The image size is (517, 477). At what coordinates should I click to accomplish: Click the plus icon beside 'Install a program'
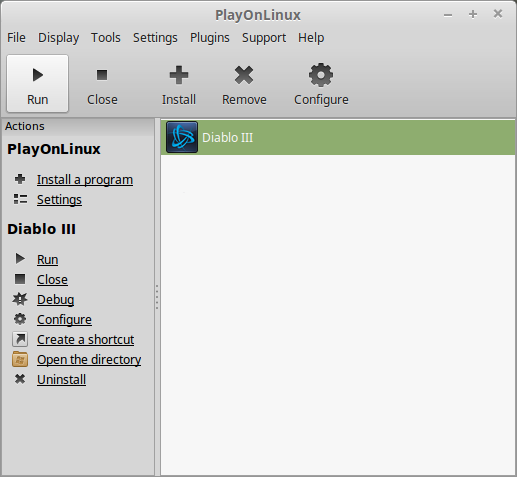point(20,179)
